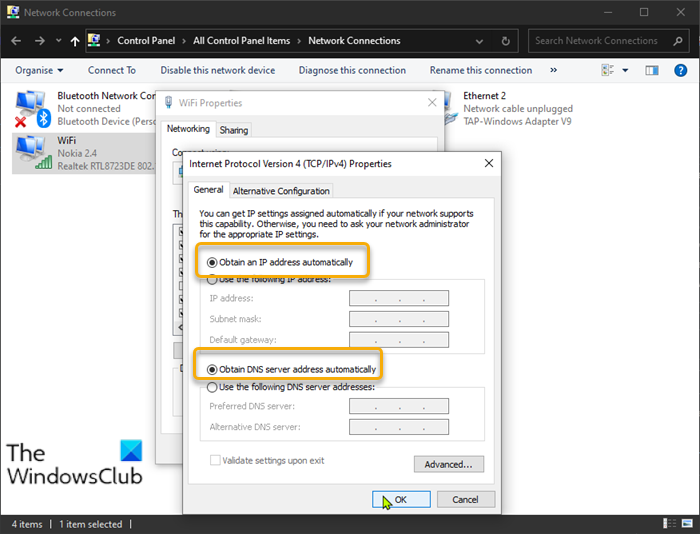Go forward using the Forward arrow
Image resolution: width=700 pixels, height=534 pixels.
point(40,41)
